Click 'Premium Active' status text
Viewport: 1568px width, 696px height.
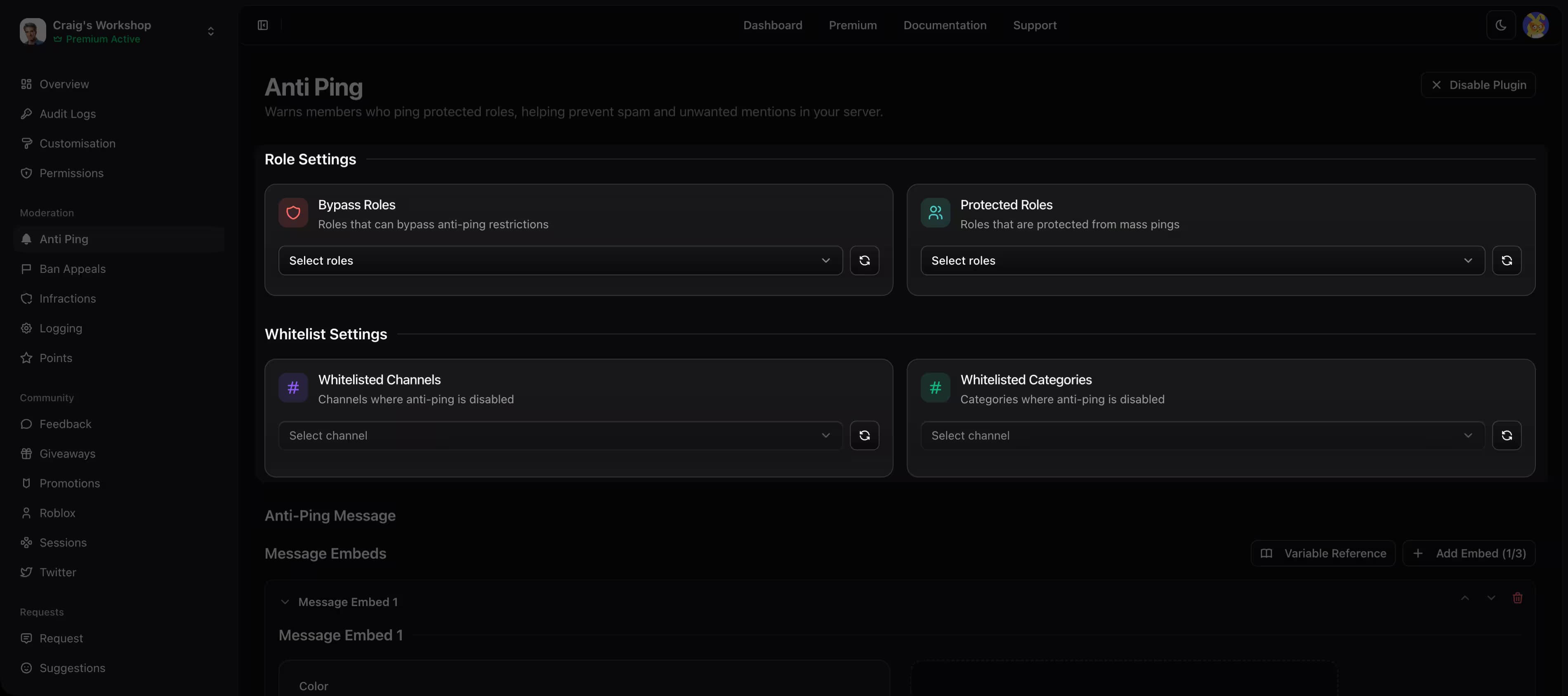[103, 39]
